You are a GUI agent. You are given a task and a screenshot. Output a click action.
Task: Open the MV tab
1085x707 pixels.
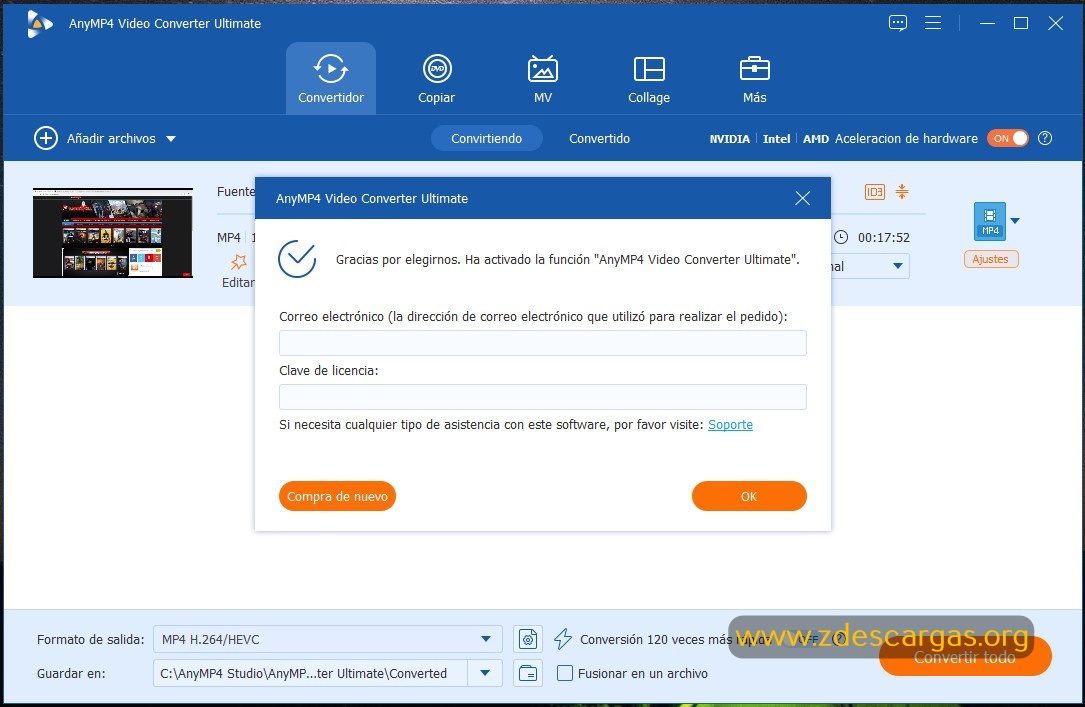click(542, 78)
